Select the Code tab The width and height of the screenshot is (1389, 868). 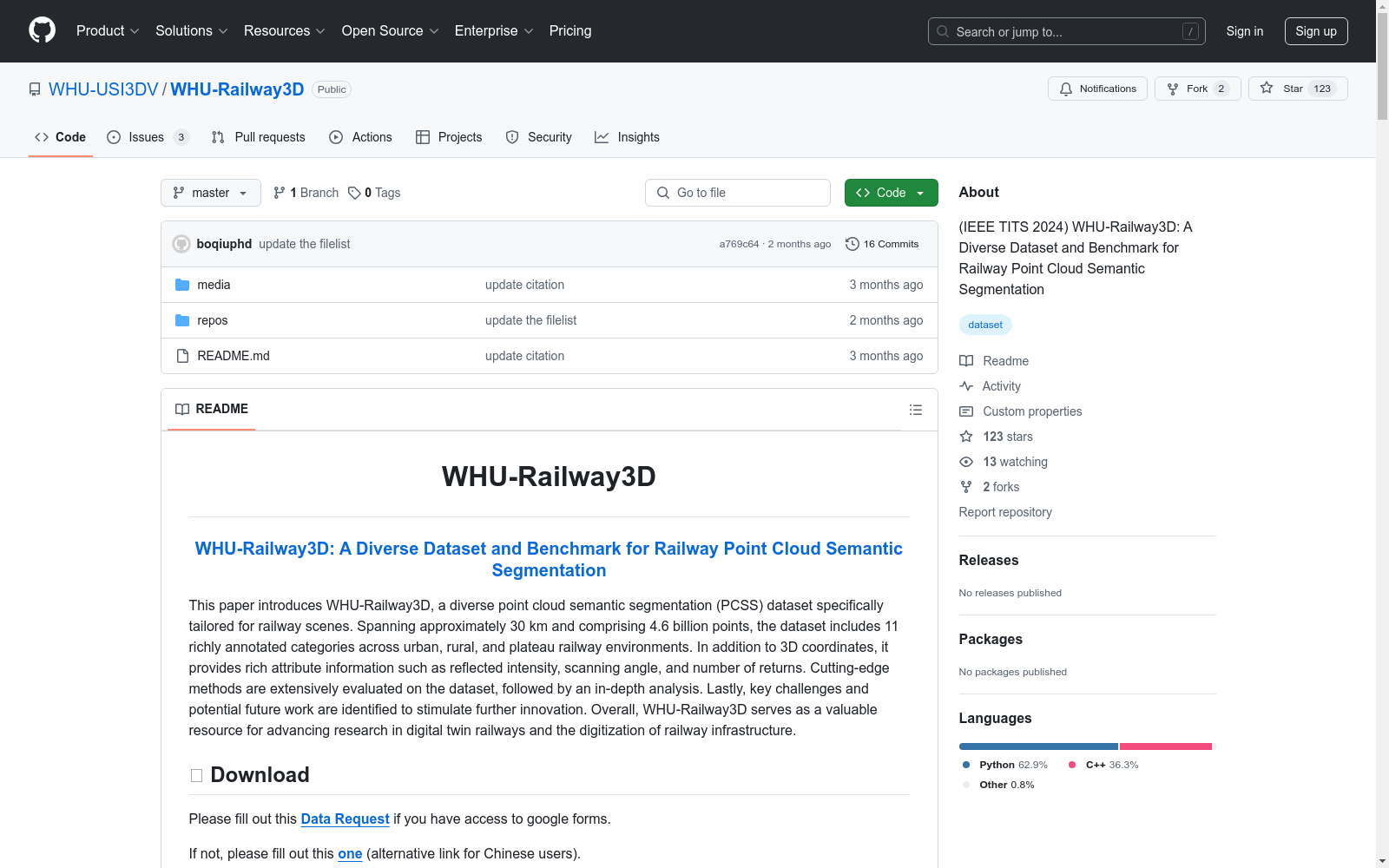coord(61,137)
